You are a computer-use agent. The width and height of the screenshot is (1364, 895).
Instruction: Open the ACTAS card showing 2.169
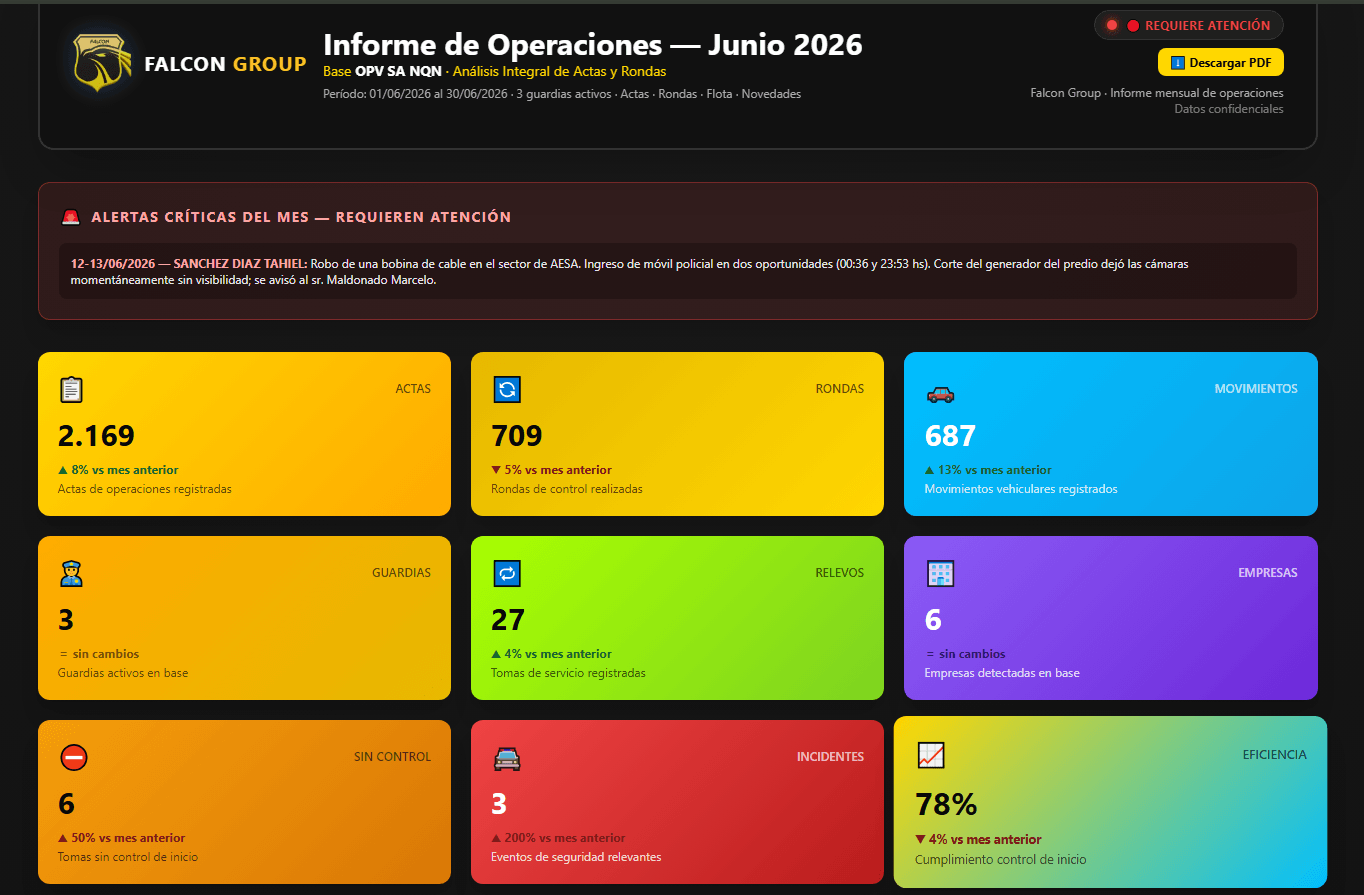coord(244,434)
